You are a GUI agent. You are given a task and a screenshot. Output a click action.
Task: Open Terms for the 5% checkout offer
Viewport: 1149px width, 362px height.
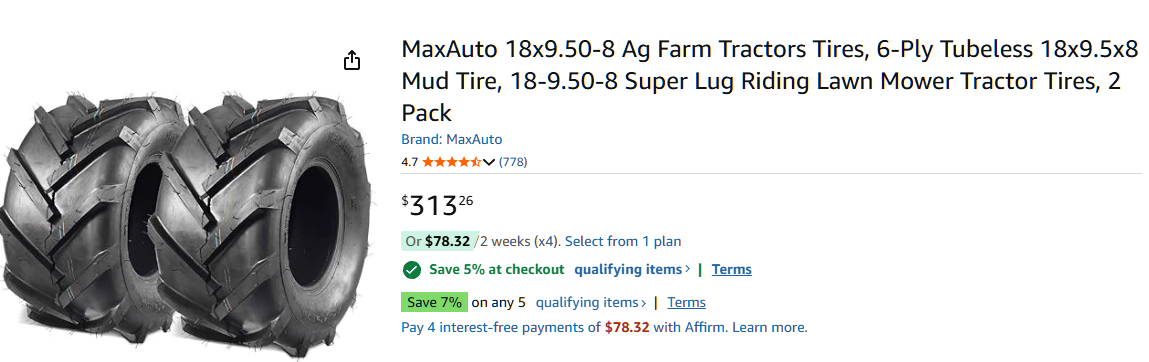(x=731, y=270)
